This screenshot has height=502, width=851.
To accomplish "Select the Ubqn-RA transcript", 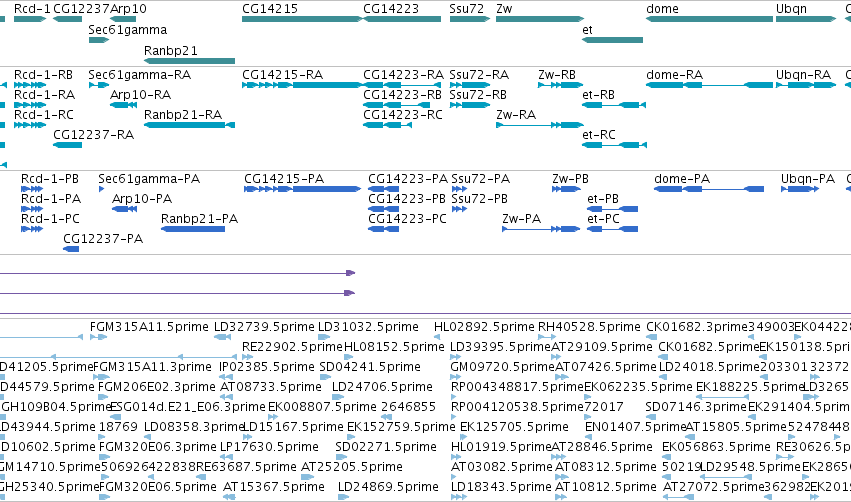I will [x=806, y=85].
